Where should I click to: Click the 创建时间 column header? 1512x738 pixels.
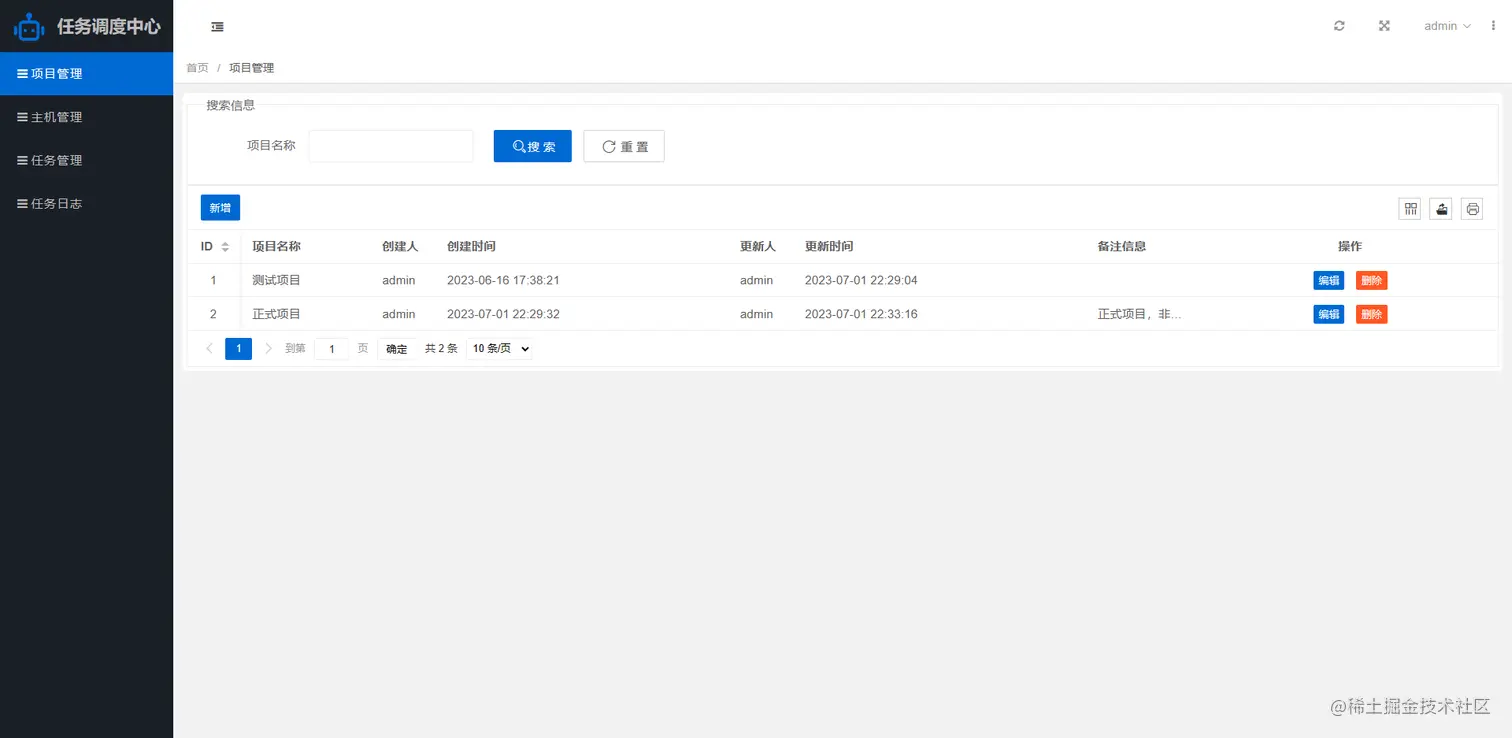point(471,247)
